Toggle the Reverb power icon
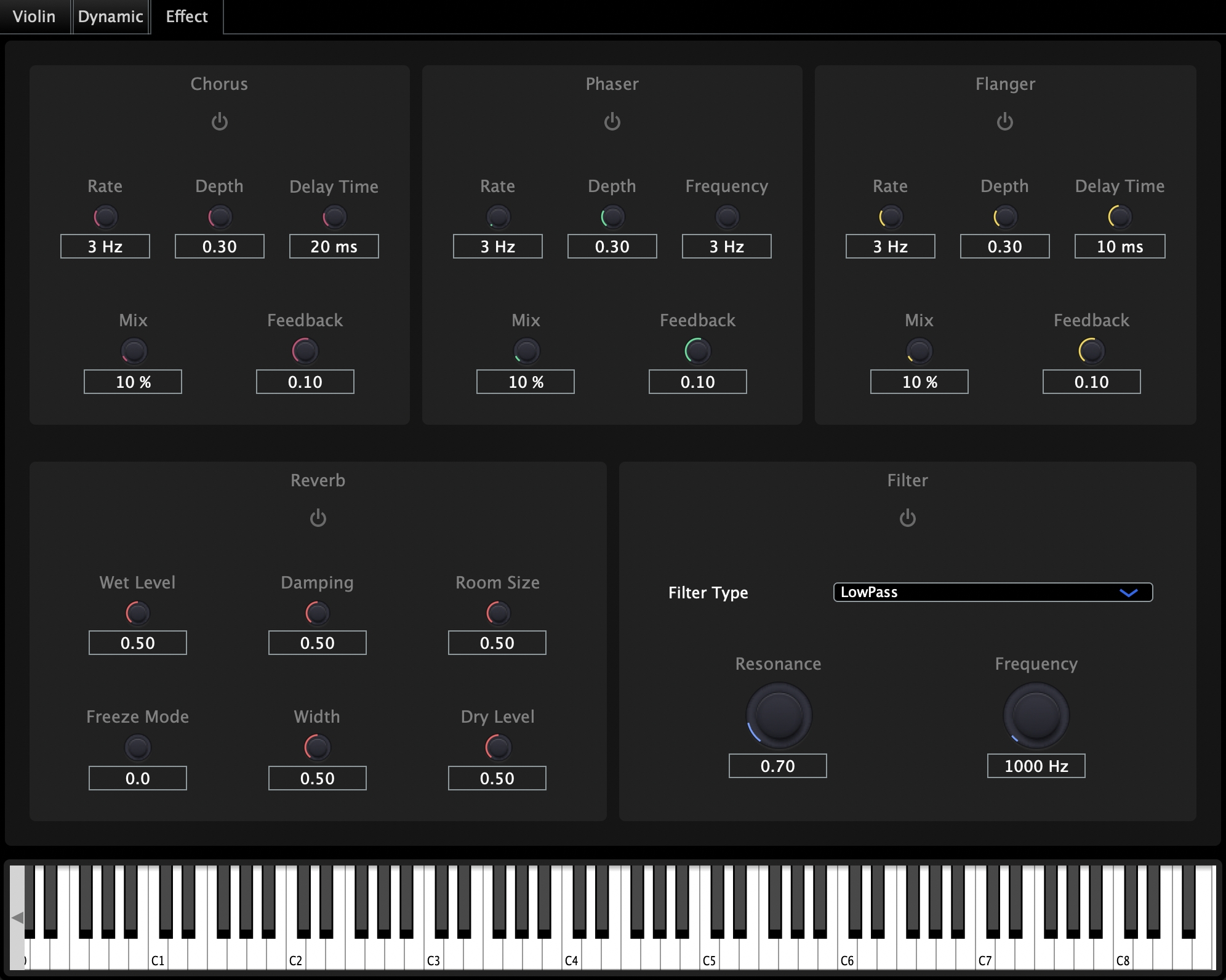This screenshot has height=980, width=1226. click(x=318, y=518)
